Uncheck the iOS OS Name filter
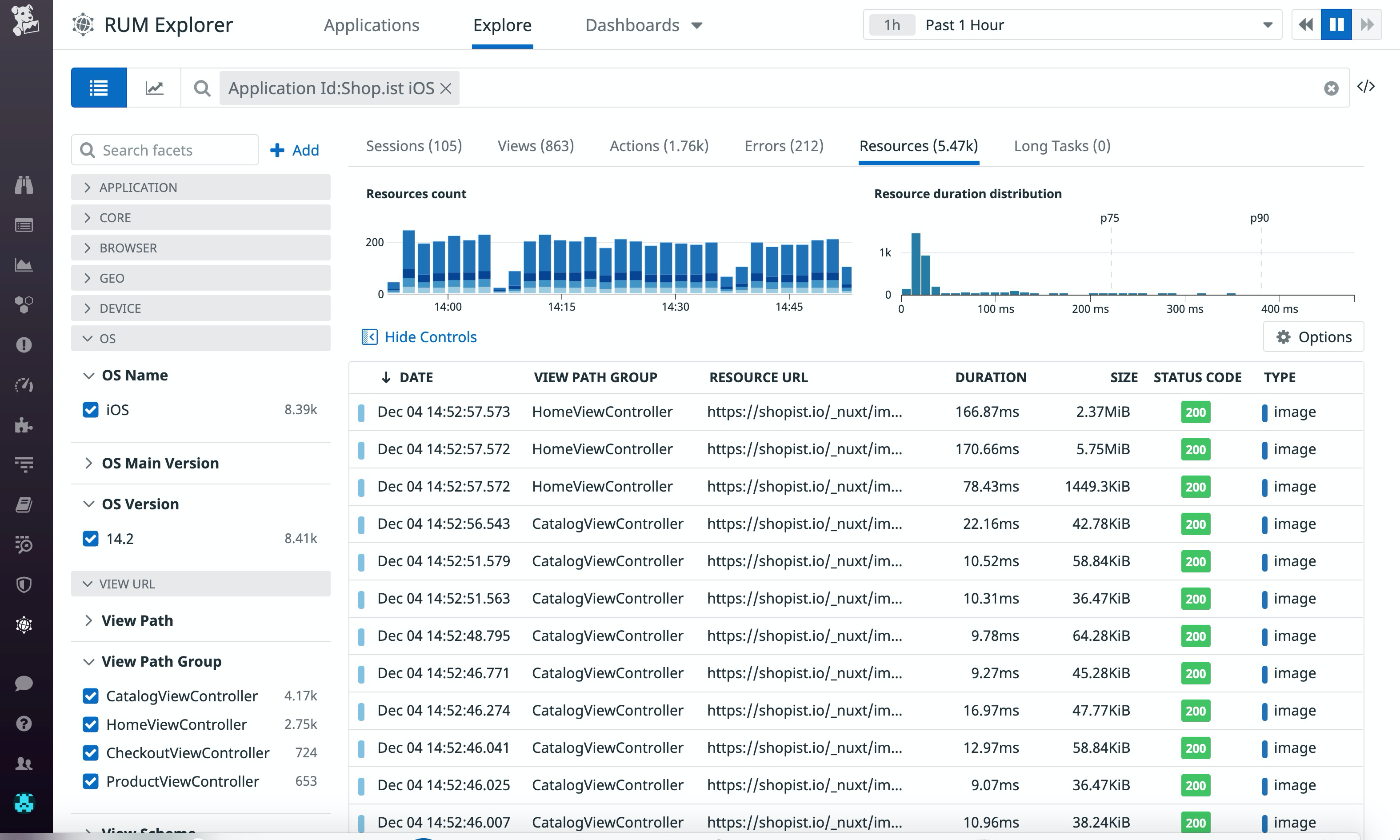This screenshot has height=840, width=1400. click(x=91, y=409)
